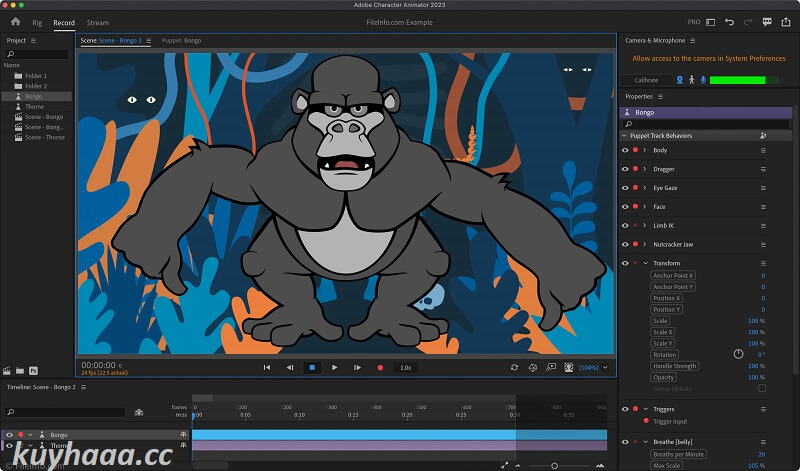800x471 pixels.
Task: Collapse the Triggers behavior section
Action: pyautogui.click(x=645, y=409)
